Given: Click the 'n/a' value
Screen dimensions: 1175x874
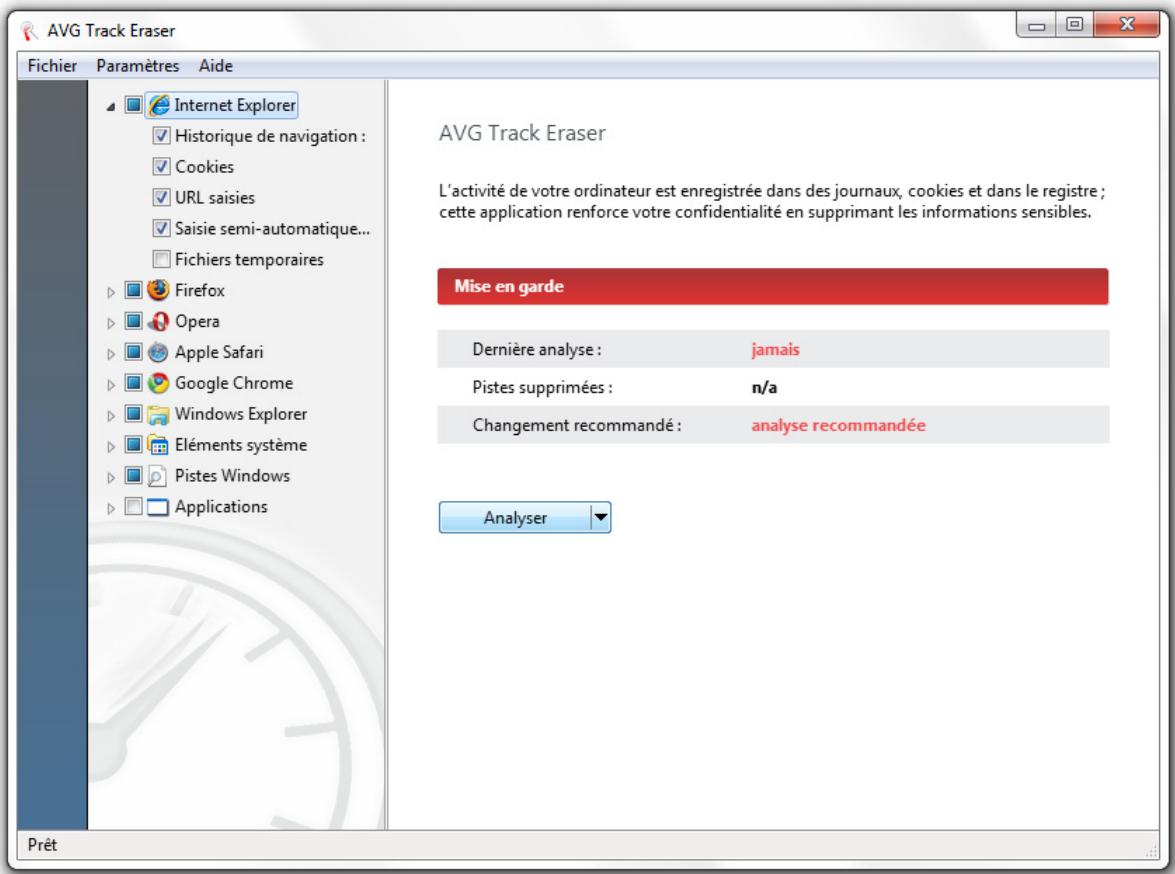Looking at the screenshot, I should [x=764, y=388].
